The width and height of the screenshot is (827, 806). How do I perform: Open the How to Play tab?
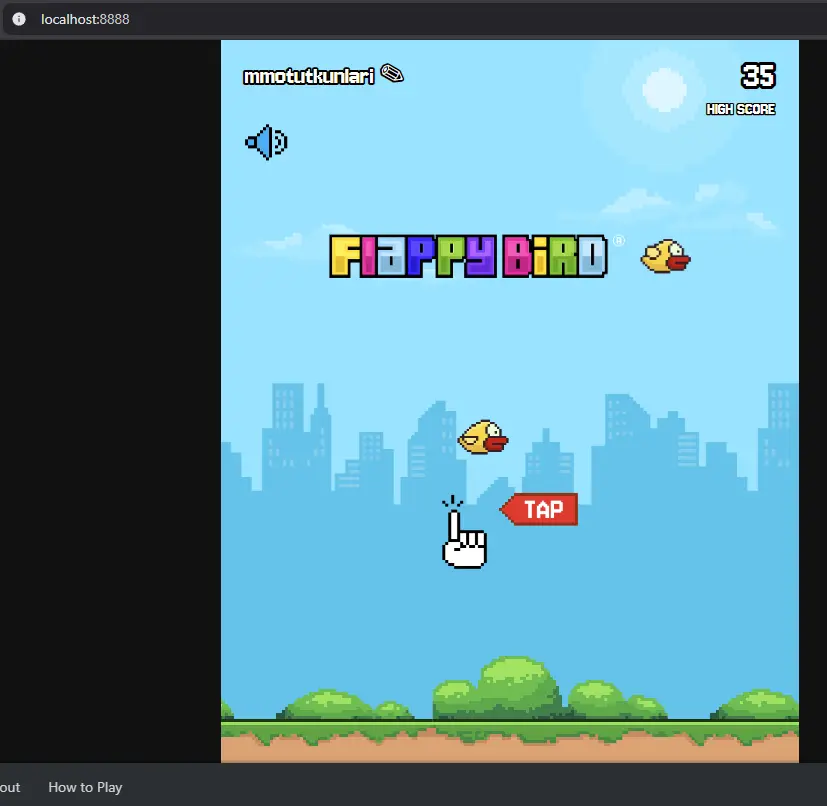click(85, 787)
